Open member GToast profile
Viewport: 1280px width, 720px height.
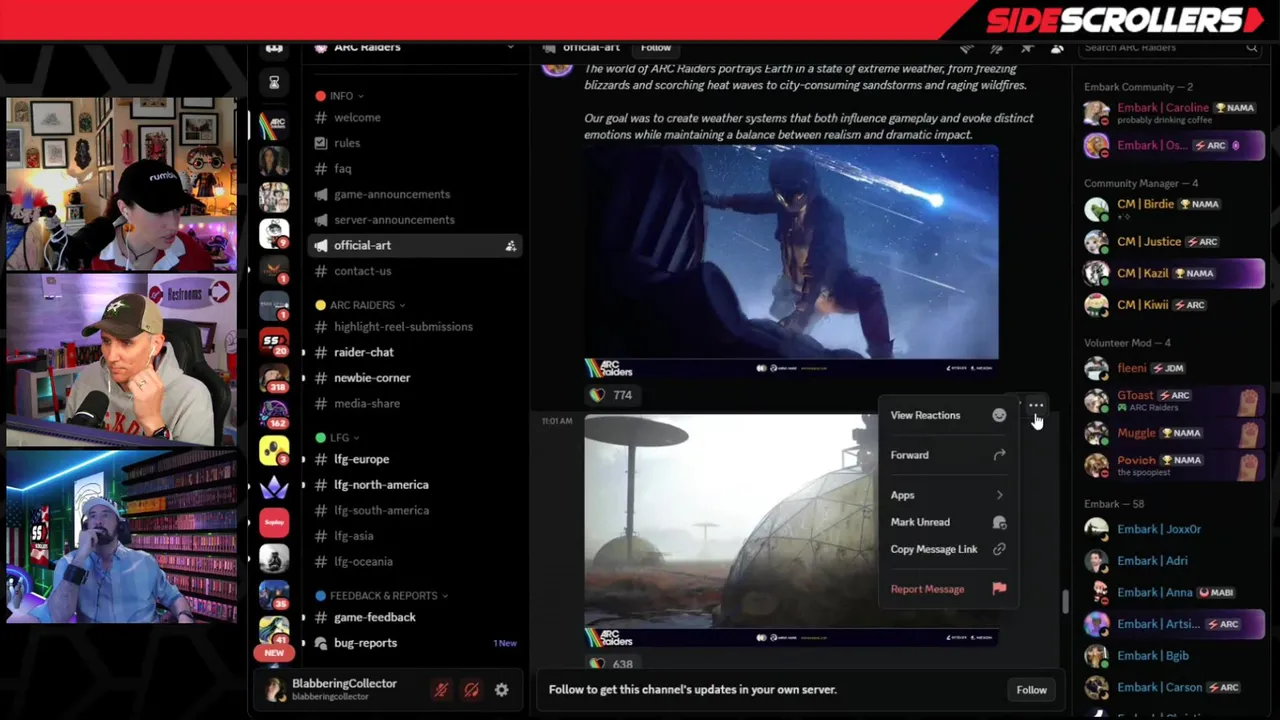[x=1173, y=400]
